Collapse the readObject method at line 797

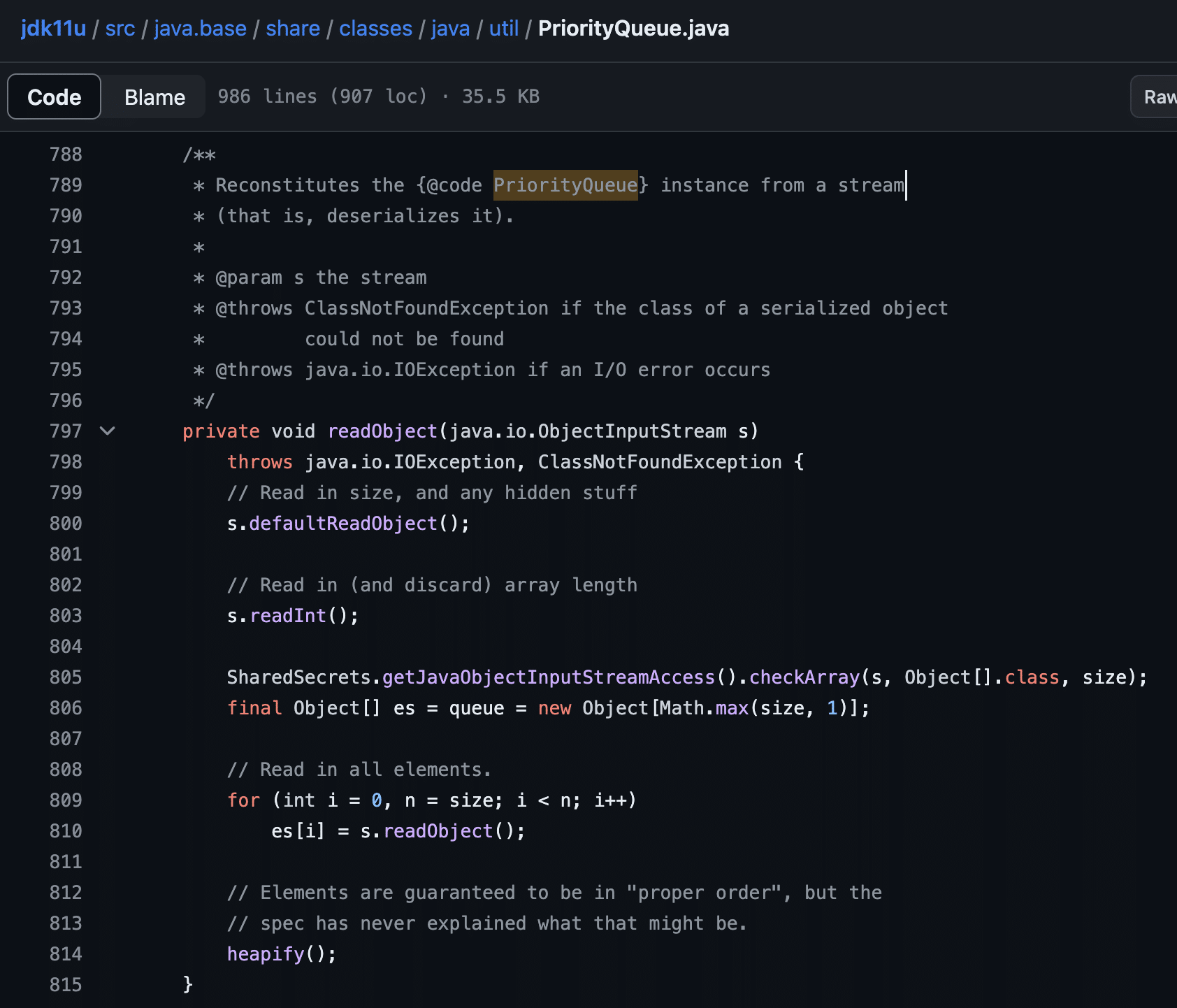(108, 431)
